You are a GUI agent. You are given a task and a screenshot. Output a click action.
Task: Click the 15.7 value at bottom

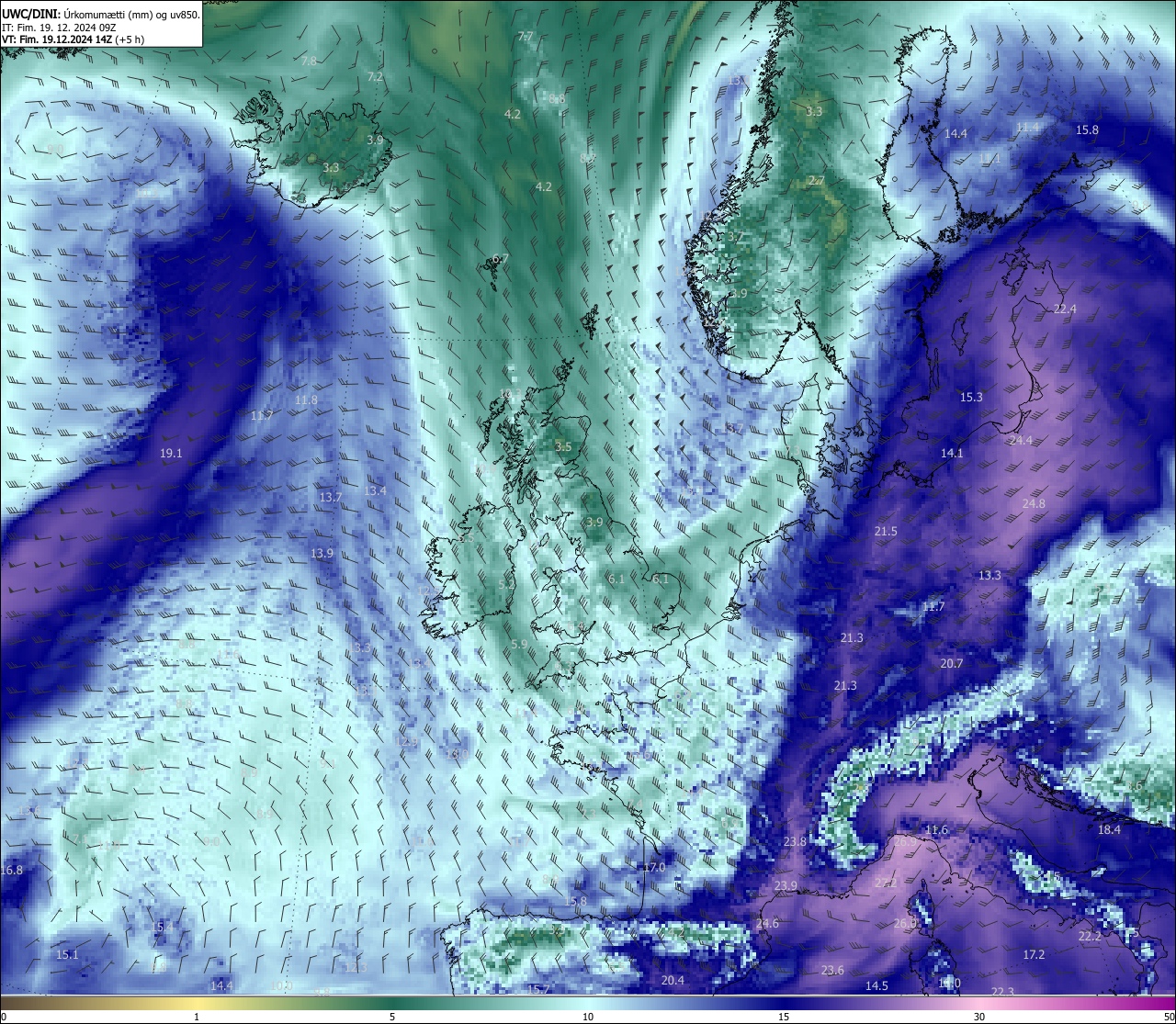[537, 989]
